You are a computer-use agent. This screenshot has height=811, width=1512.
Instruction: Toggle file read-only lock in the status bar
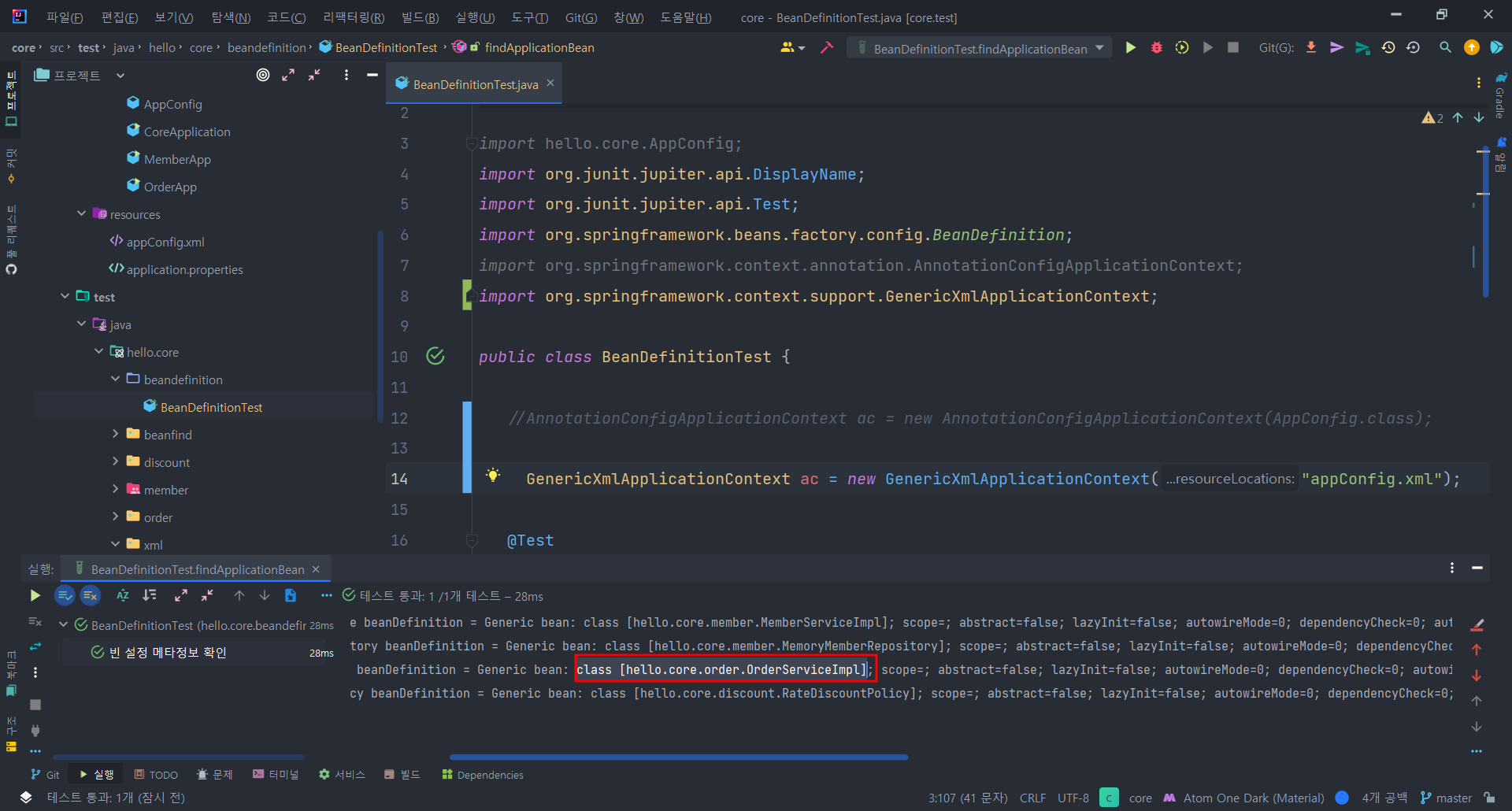click(x=1489, y=798)
